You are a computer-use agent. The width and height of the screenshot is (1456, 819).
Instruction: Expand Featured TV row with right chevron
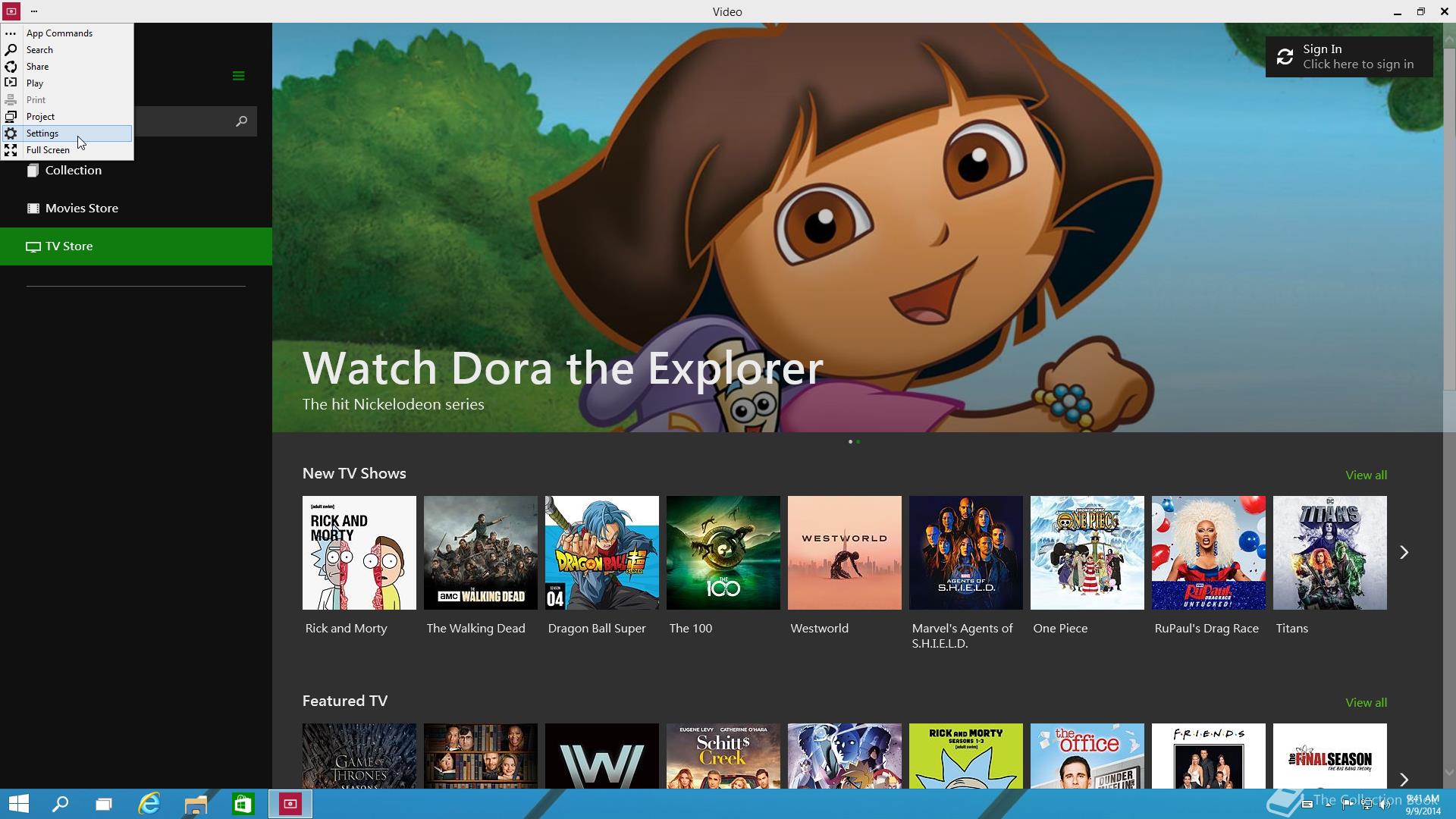point(1404,779)
